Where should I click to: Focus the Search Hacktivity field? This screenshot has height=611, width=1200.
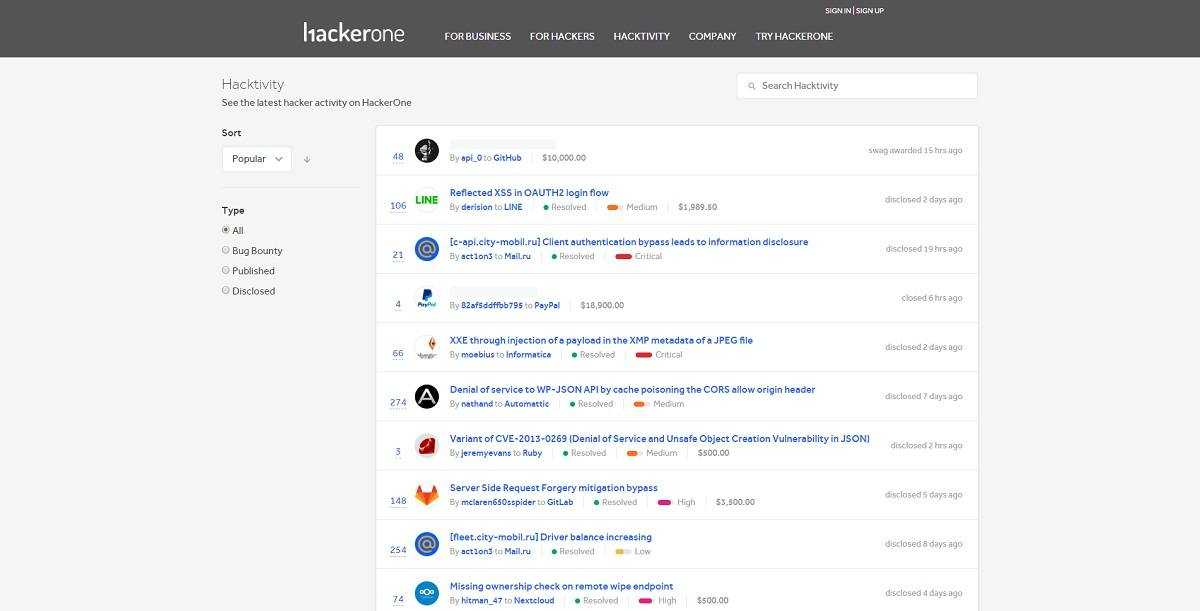click(x=857, y=86)
